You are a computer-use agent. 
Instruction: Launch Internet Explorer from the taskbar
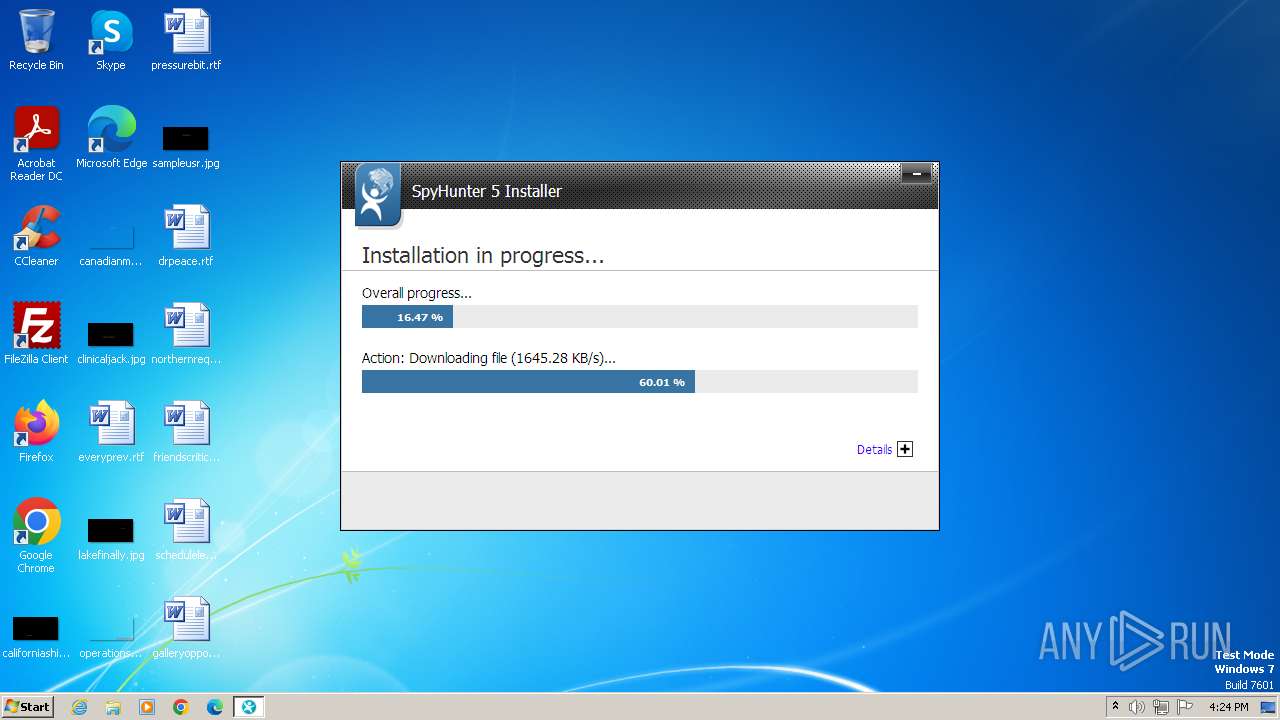click(x=80, y=707)
